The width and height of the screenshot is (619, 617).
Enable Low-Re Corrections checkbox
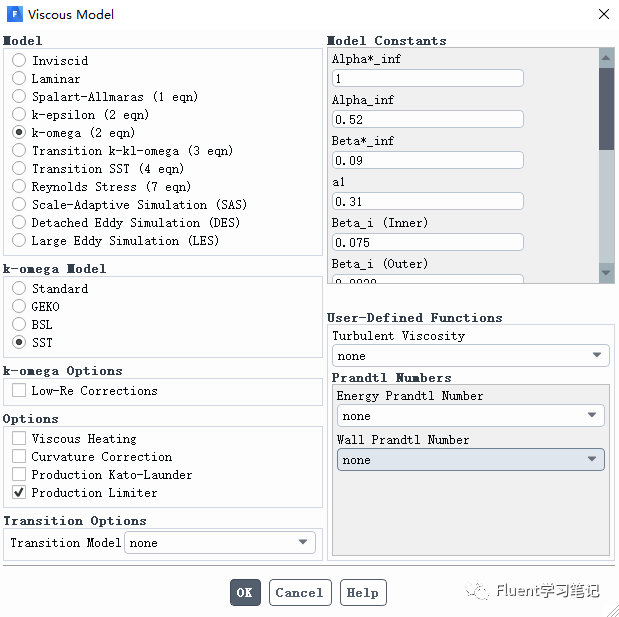coord(19,391)
